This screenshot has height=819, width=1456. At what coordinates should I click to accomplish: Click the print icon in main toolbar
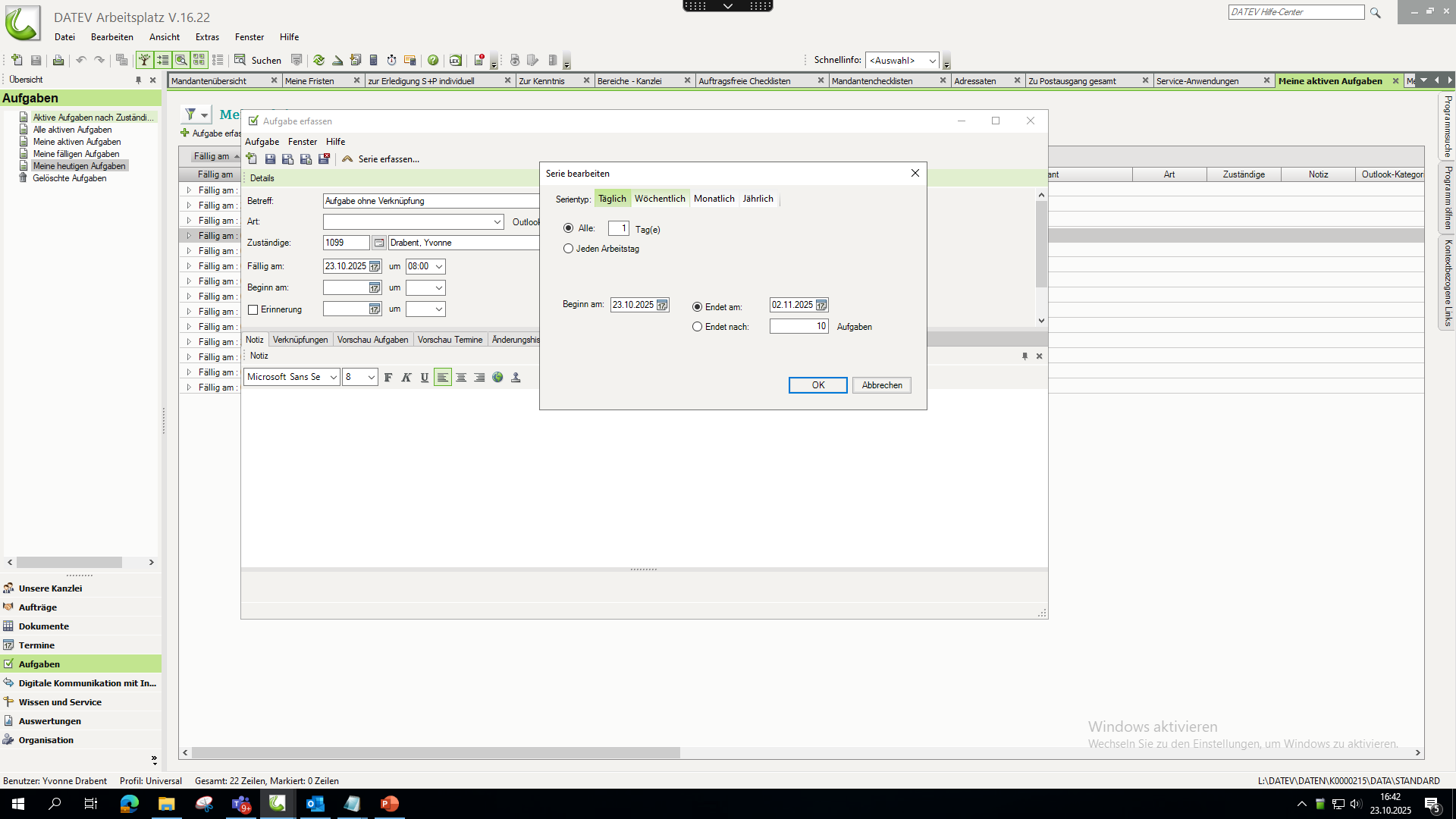58,60
